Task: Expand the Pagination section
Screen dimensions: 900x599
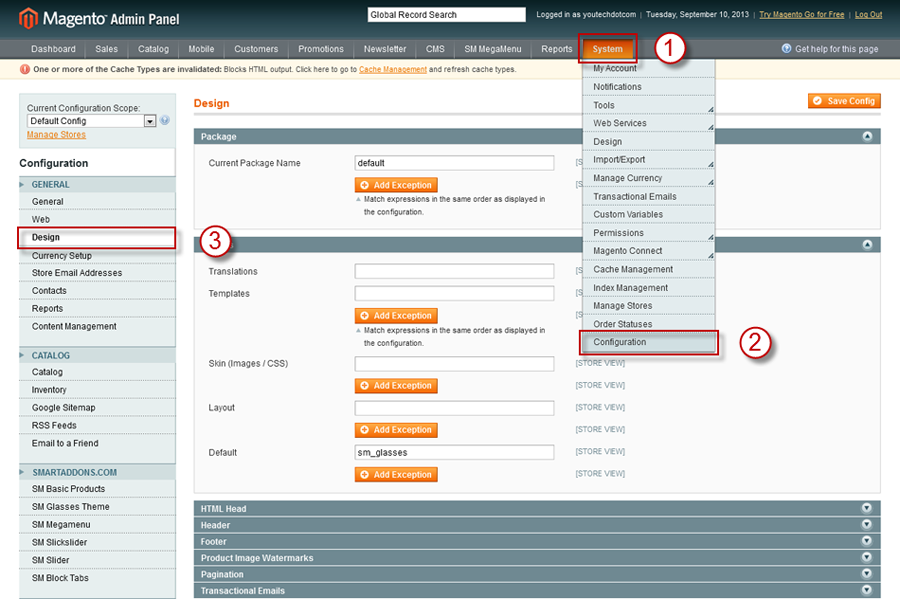Action: click(x=867, y=574)
